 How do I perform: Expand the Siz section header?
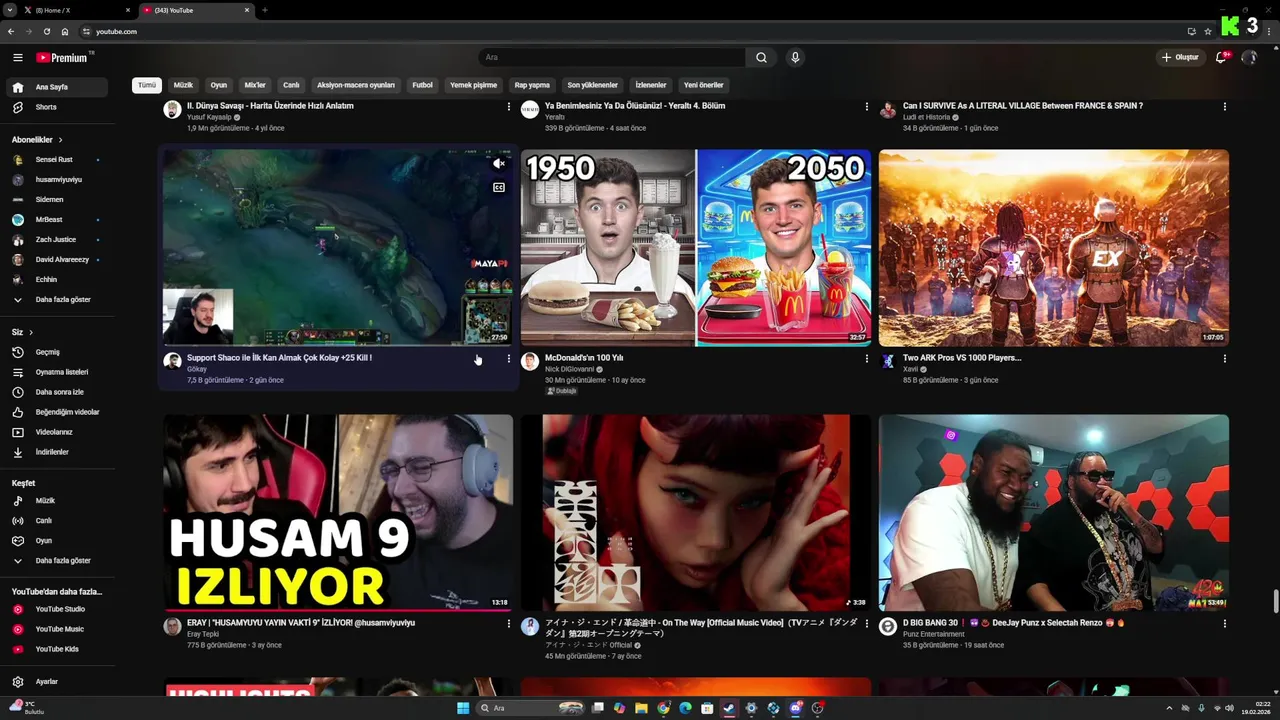pyautogui.click(x=22, y=332)
